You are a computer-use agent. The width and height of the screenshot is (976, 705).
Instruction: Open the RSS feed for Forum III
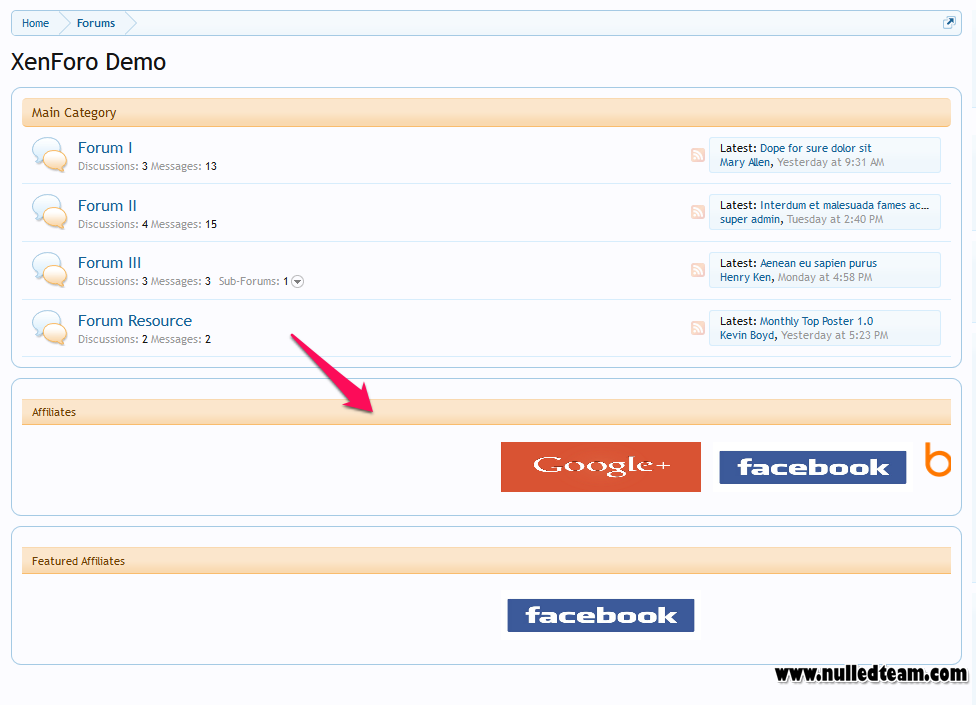click(698, 270)
